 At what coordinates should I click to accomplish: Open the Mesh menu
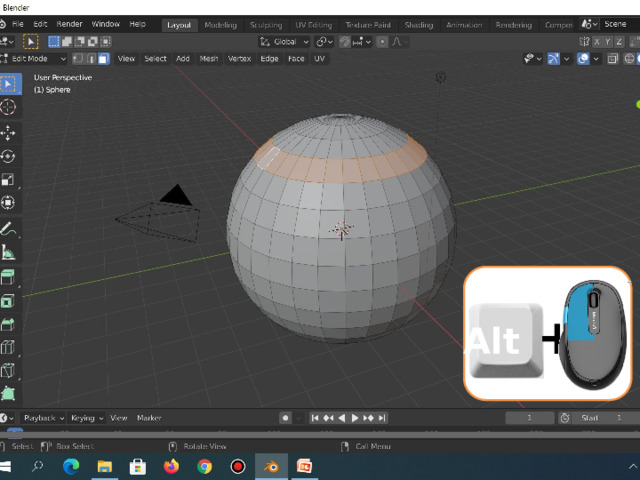[209, 59]
